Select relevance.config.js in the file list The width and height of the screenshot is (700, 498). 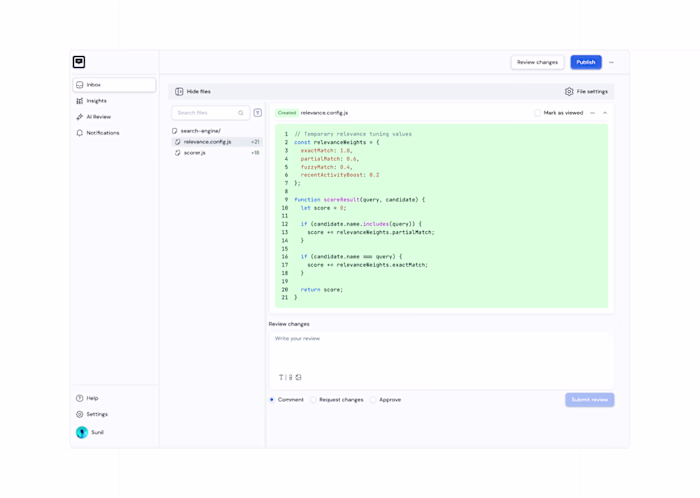point(217,142)
